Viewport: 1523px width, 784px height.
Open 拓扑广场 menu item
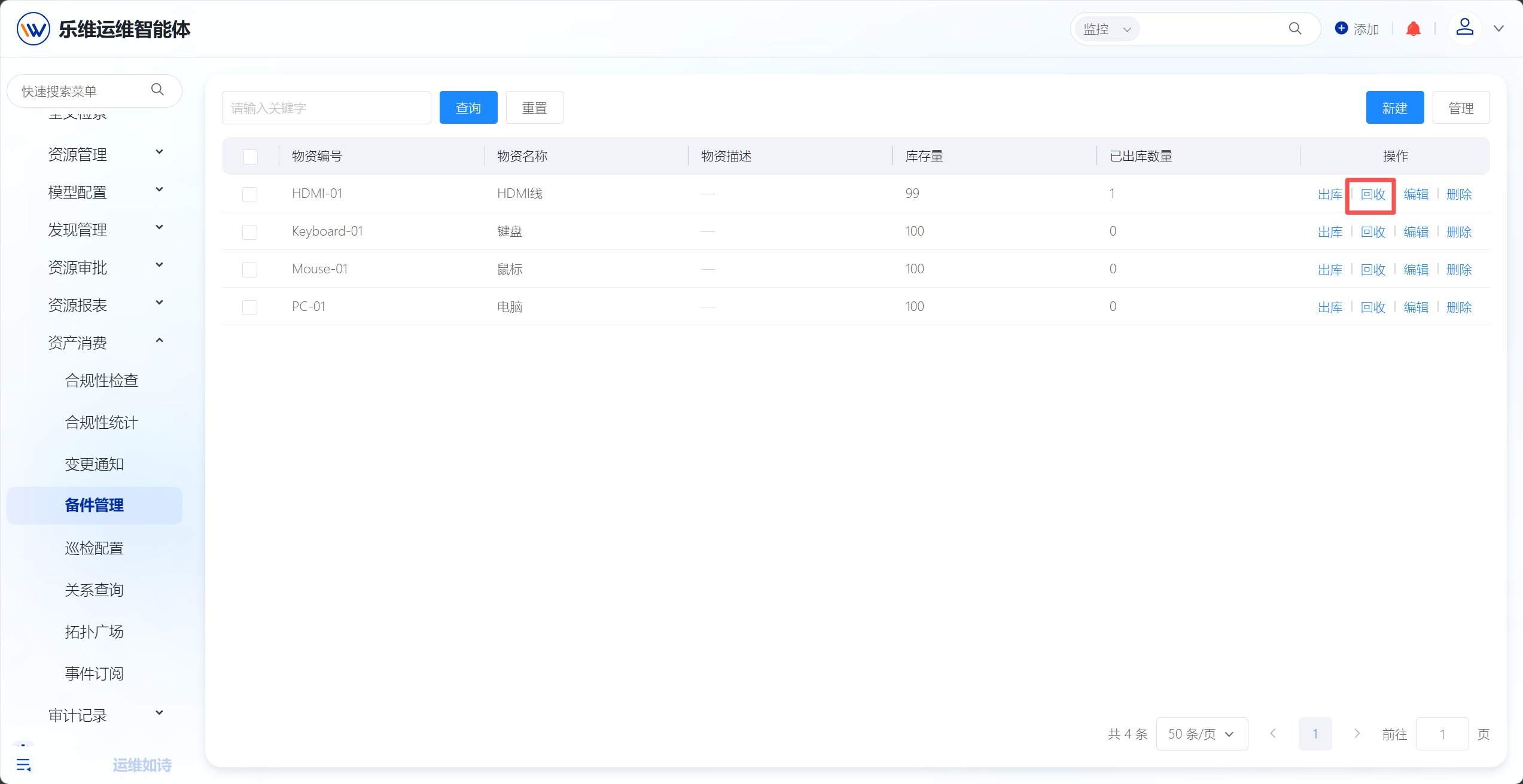point(94,632)
